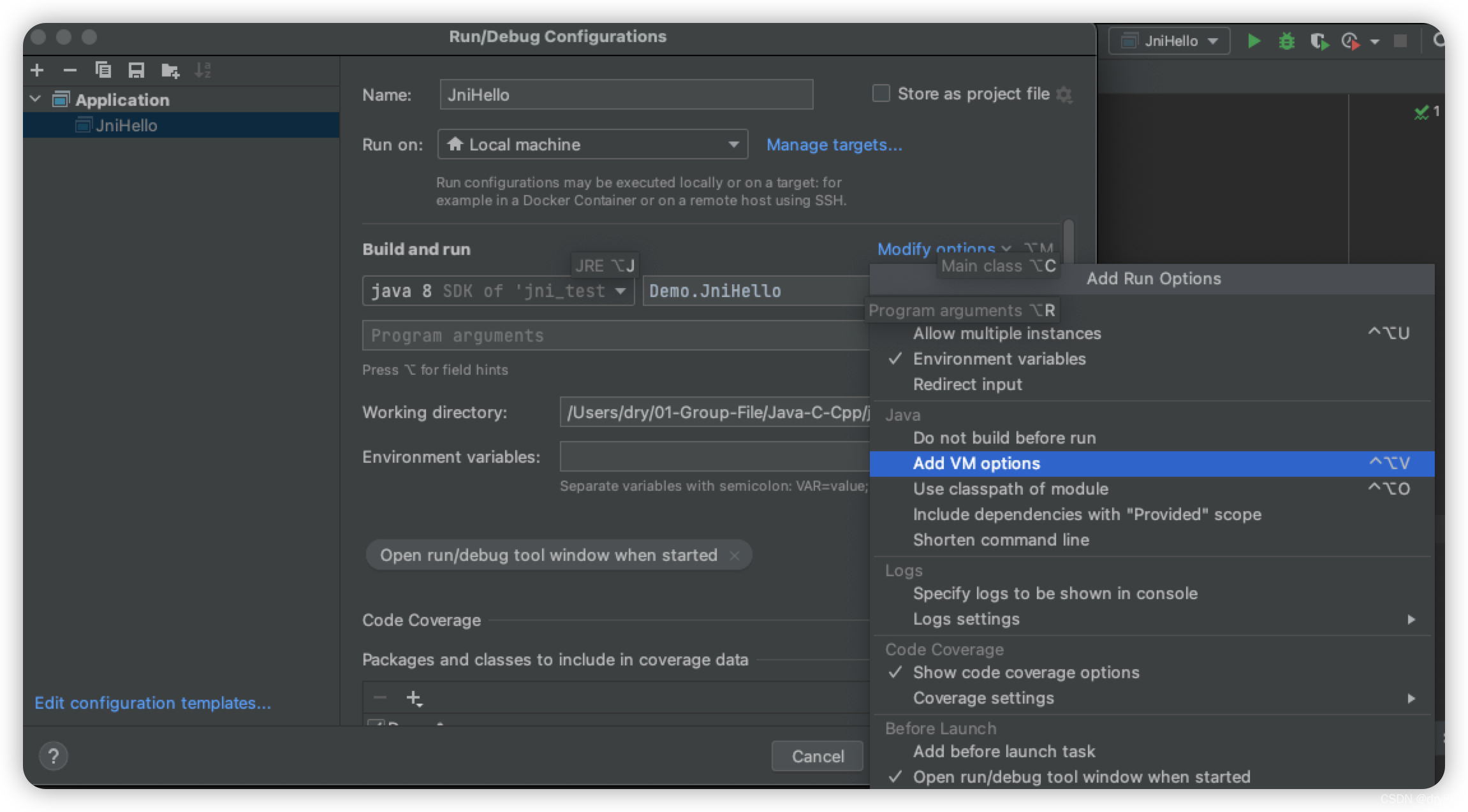Choose Add VM options
The width and height of the screenshot is (1468, 812).
(1152, 463)
